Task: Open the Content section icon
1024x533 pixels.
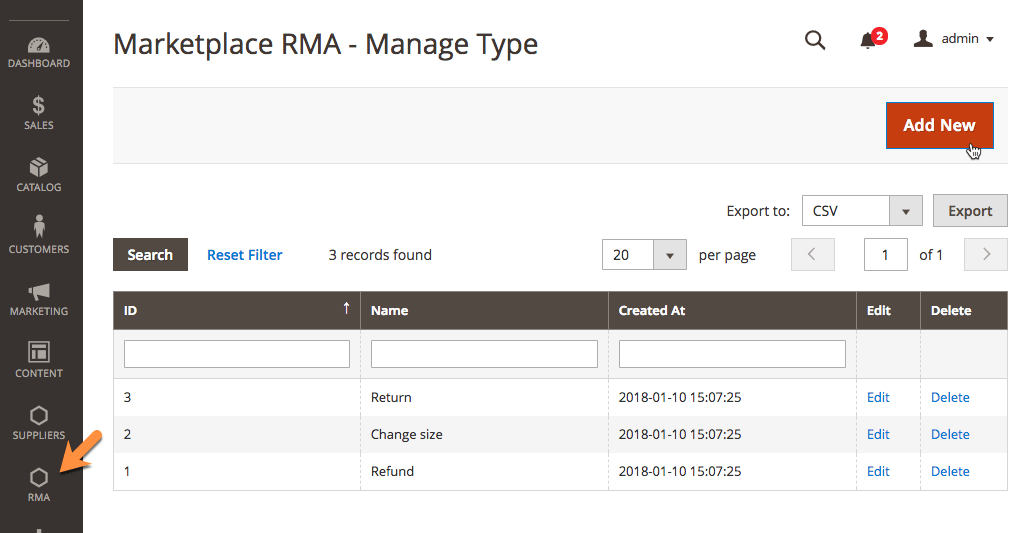Action: click(x=39, y=360)
